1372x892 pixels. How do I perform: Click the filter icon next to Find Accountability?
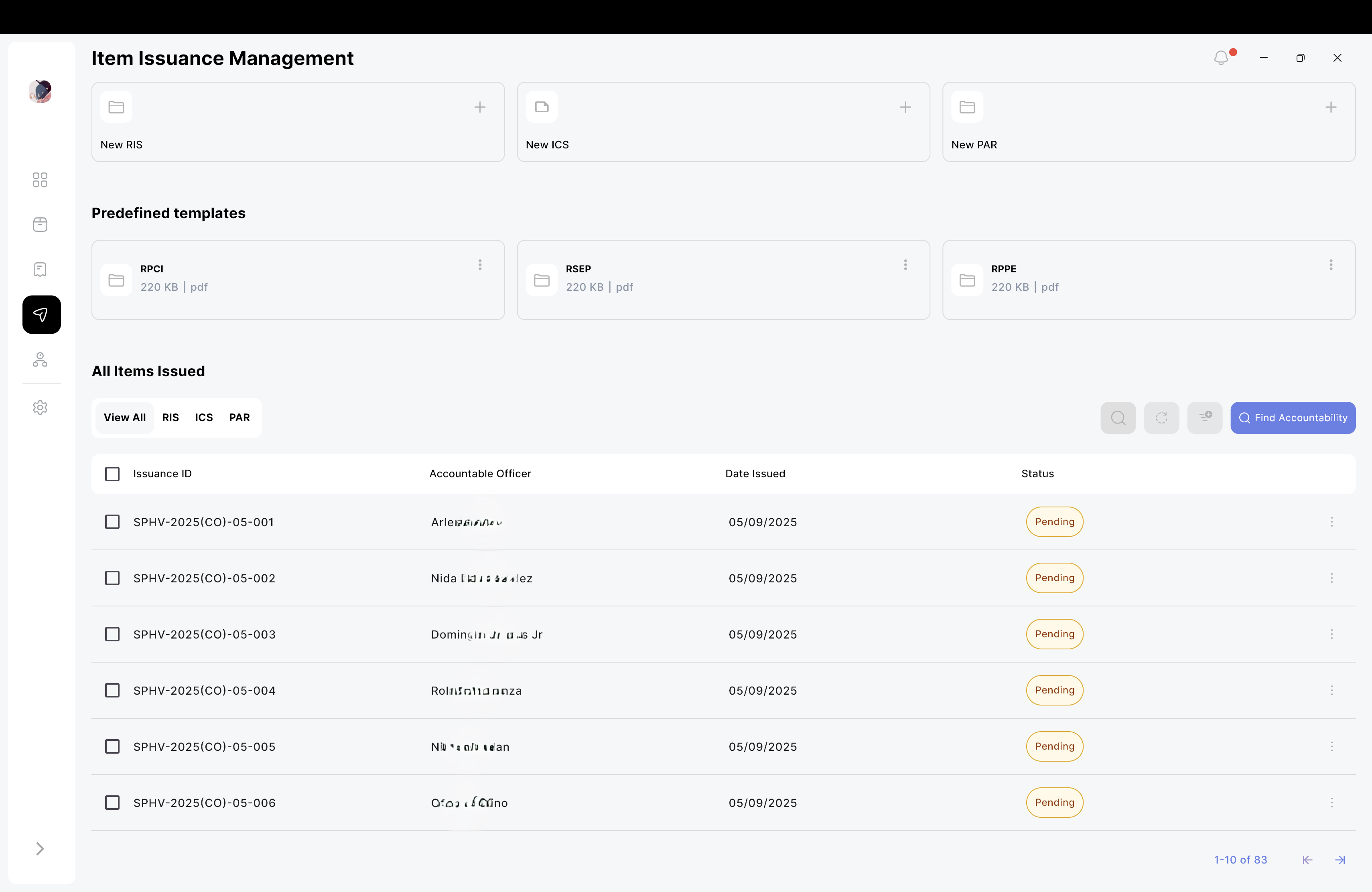click(x=1205, y=418)
